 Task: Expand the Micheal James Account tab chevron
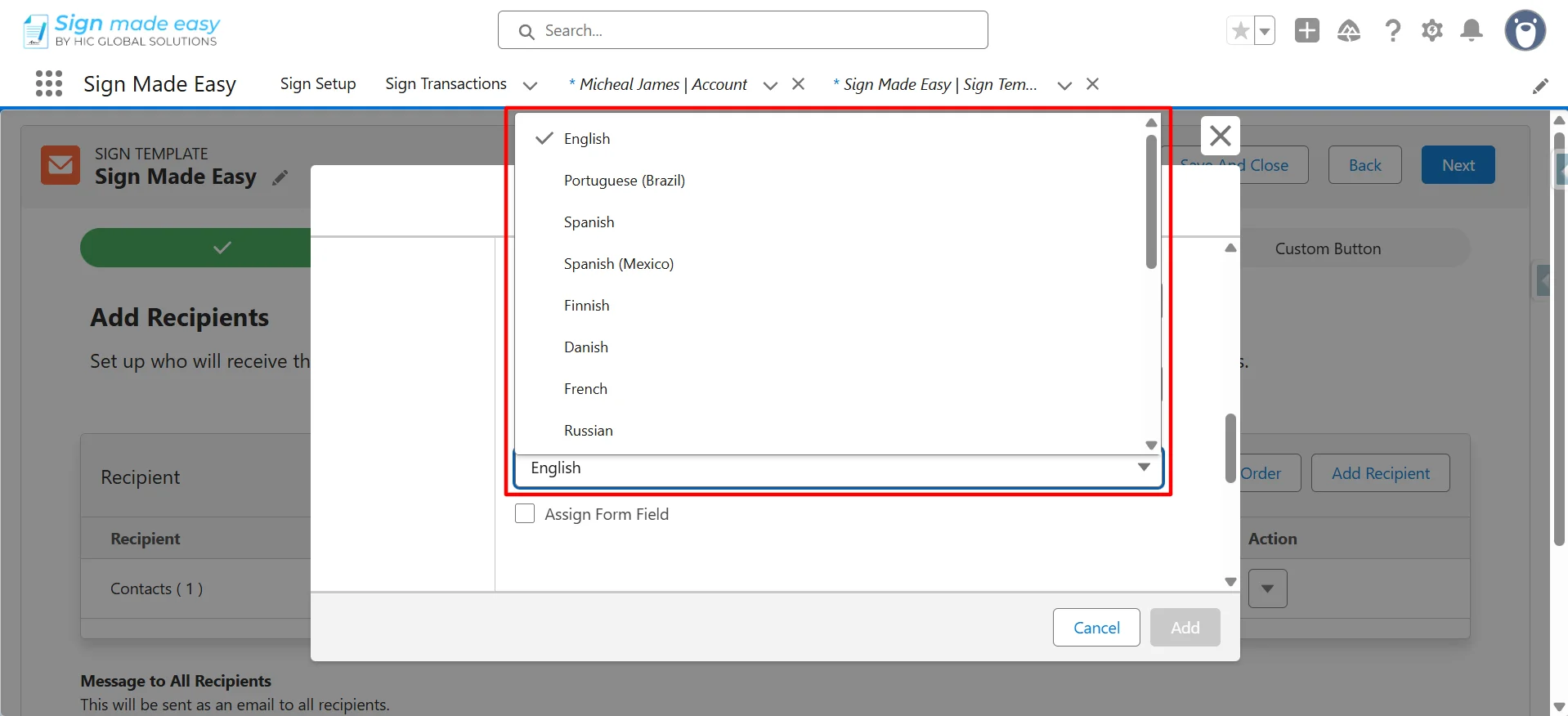pos(769,85)
